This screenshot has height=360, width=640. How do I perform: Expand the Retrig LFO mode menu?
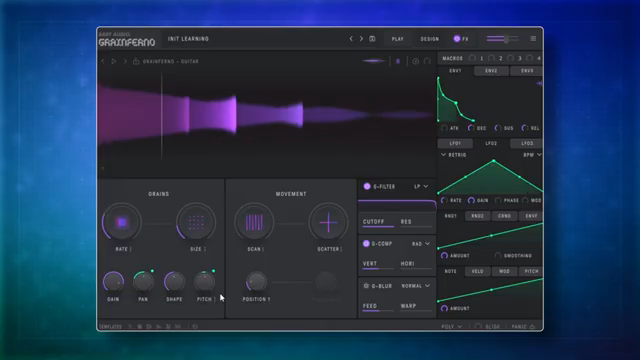(x=453, y=155)
